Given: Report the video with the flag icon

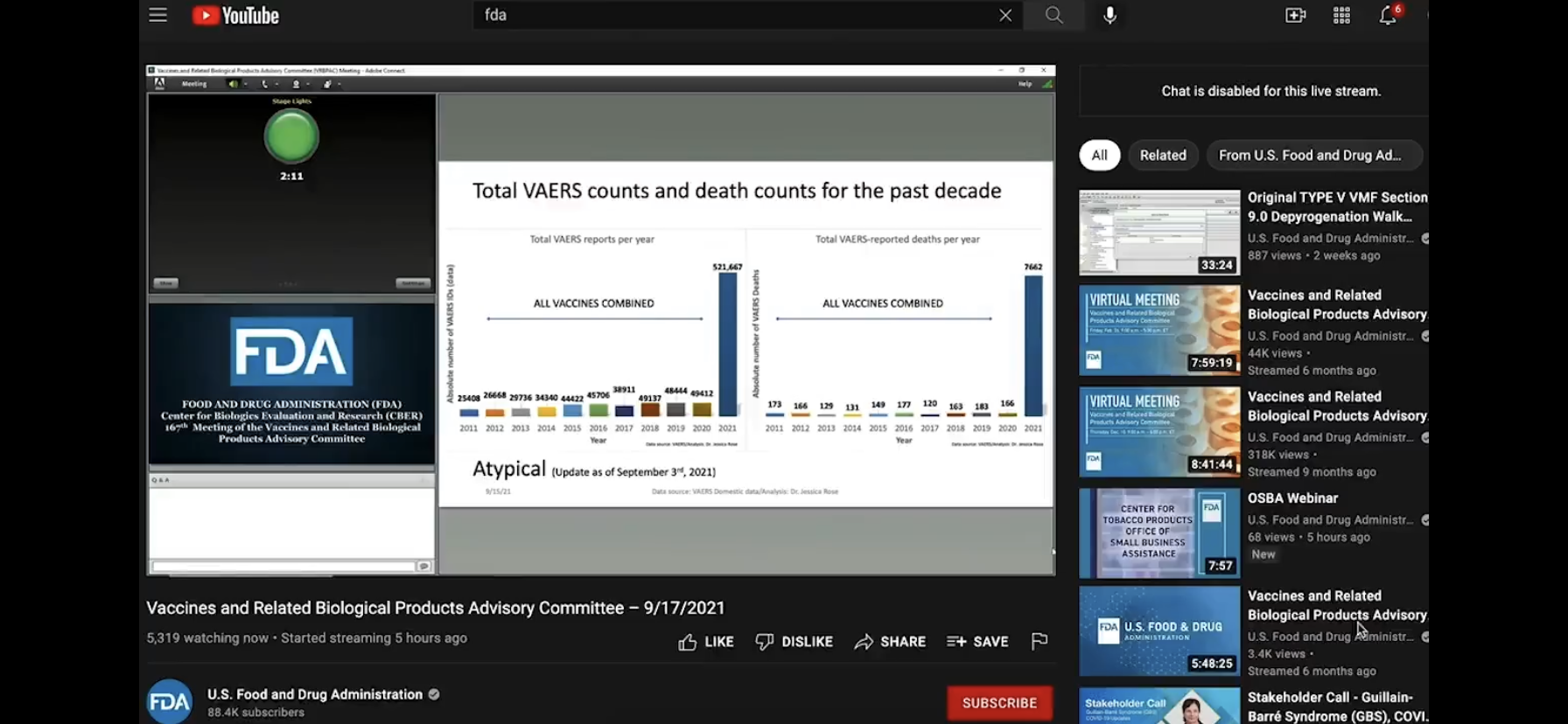Looking at the screenshot, I should point(1039,642).
